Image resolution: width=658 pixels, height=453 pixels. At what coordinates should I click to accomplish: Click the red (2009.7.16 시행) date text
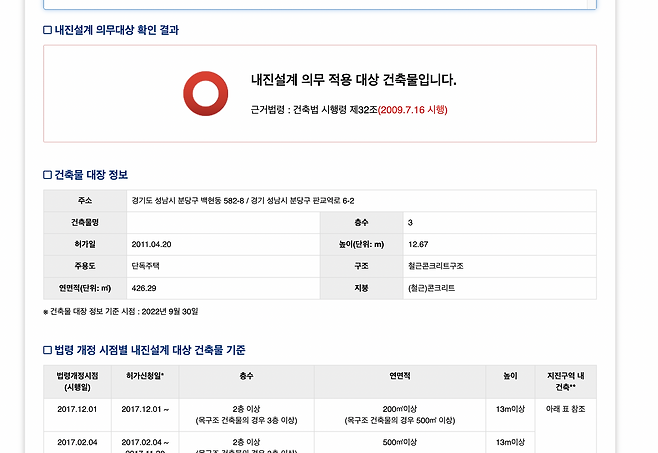point(411,109)
